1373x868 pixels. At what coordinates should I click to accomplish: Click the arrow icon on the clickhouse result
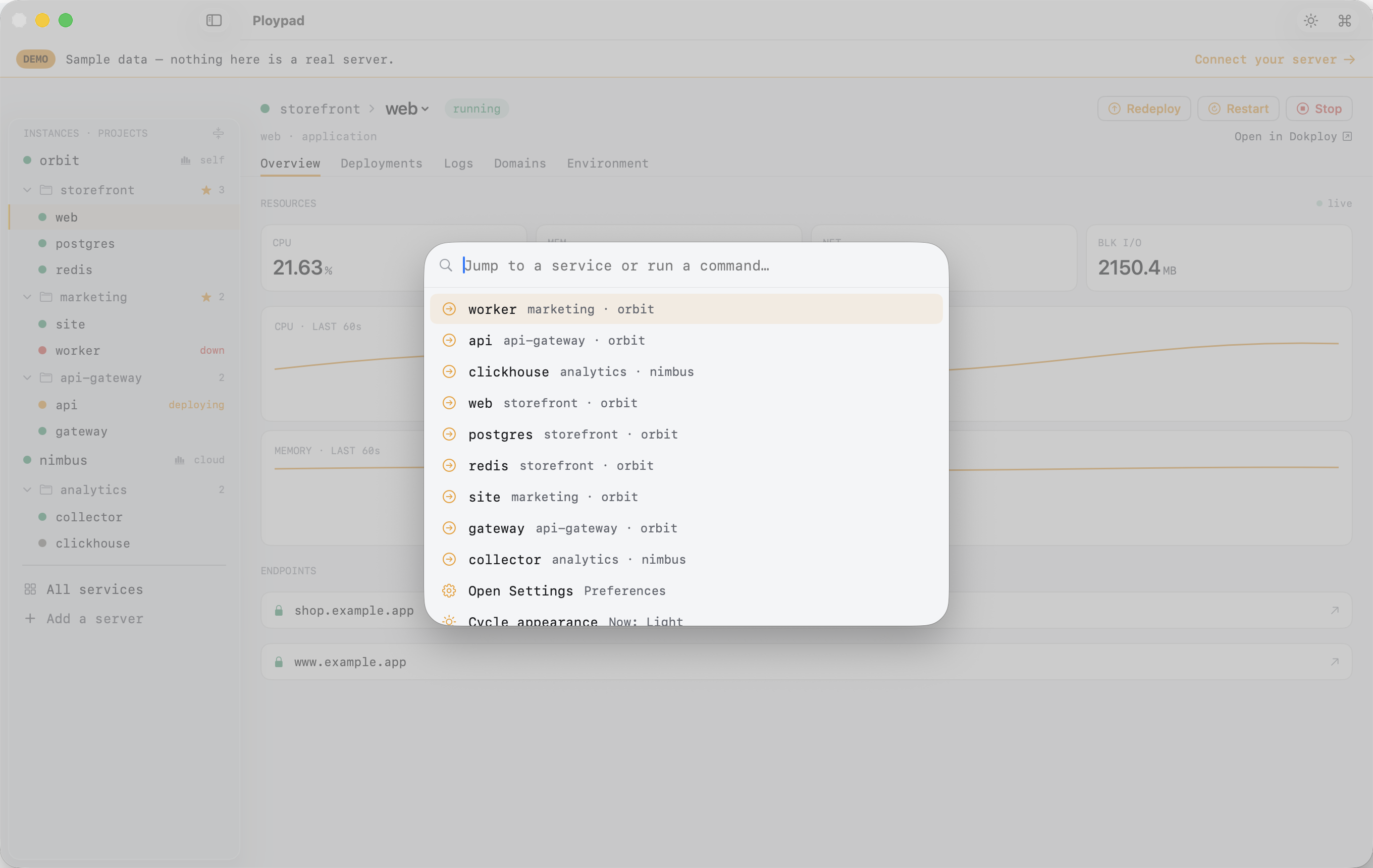[449, 371]
